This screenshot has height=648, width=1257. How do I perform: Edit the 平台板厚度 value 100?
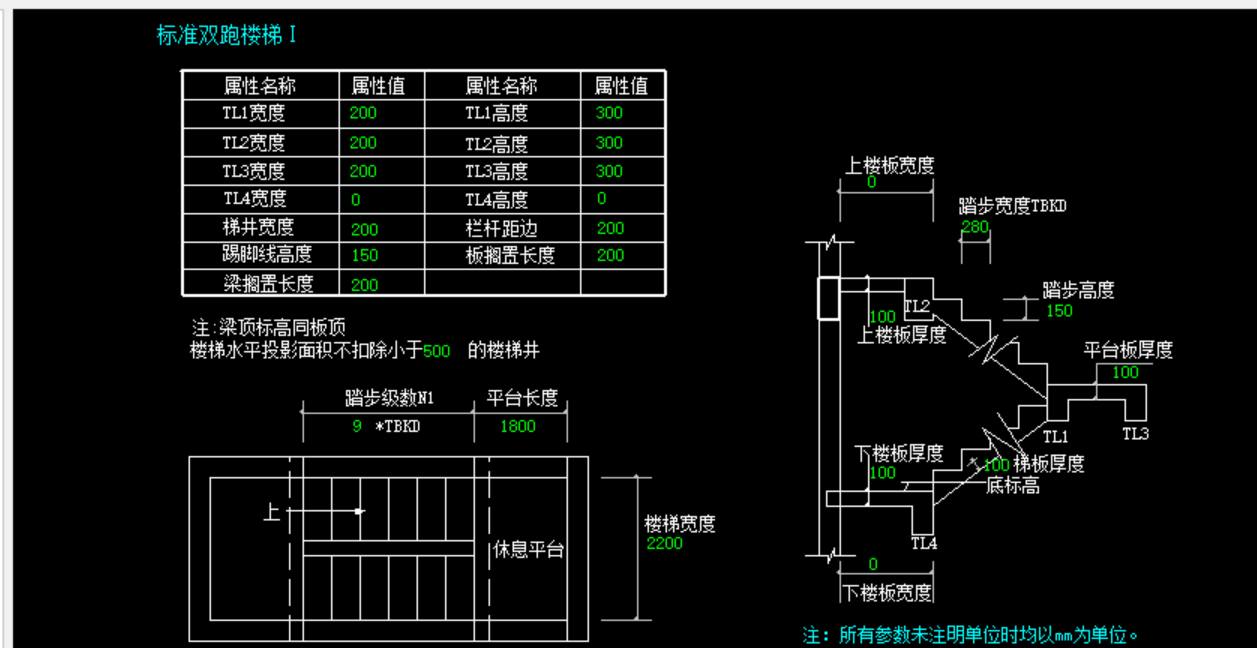tap(1125, 372)
